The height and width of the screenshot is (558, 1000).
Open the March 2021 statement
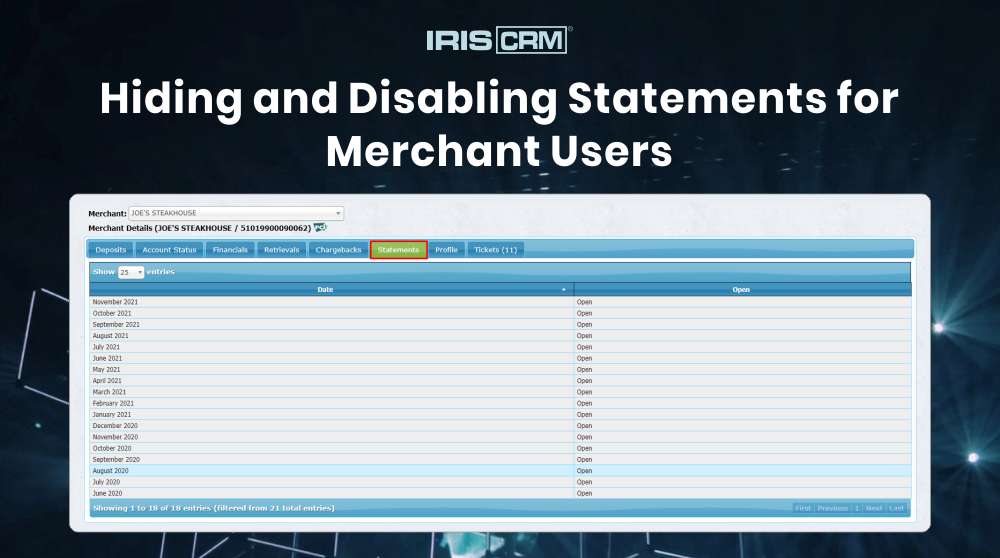pyautogui.click(x=584, y=392)
